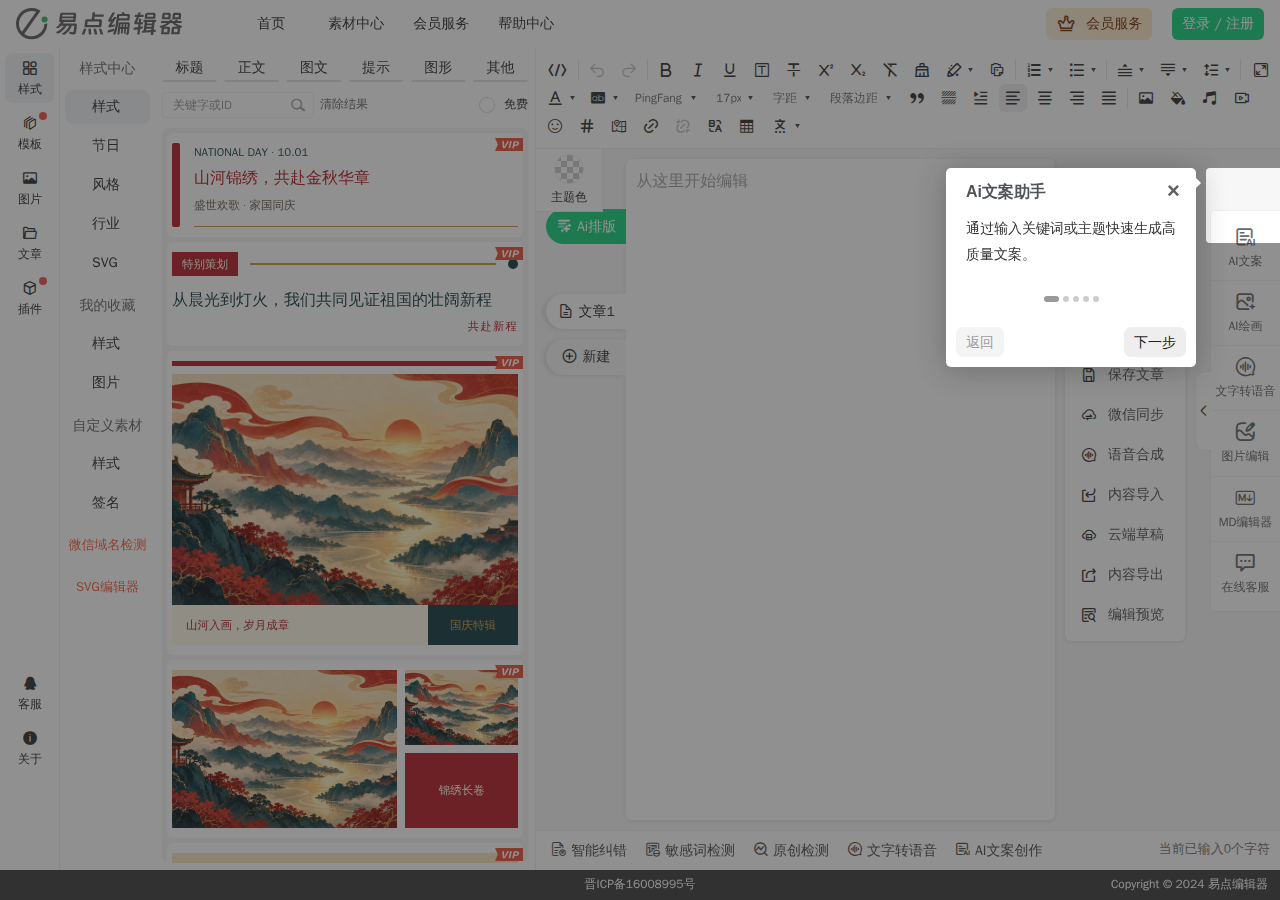Open the 素材中心 menu
Image resolution: width=1280 pixels, height=900 pixels.
pos(356,23)
